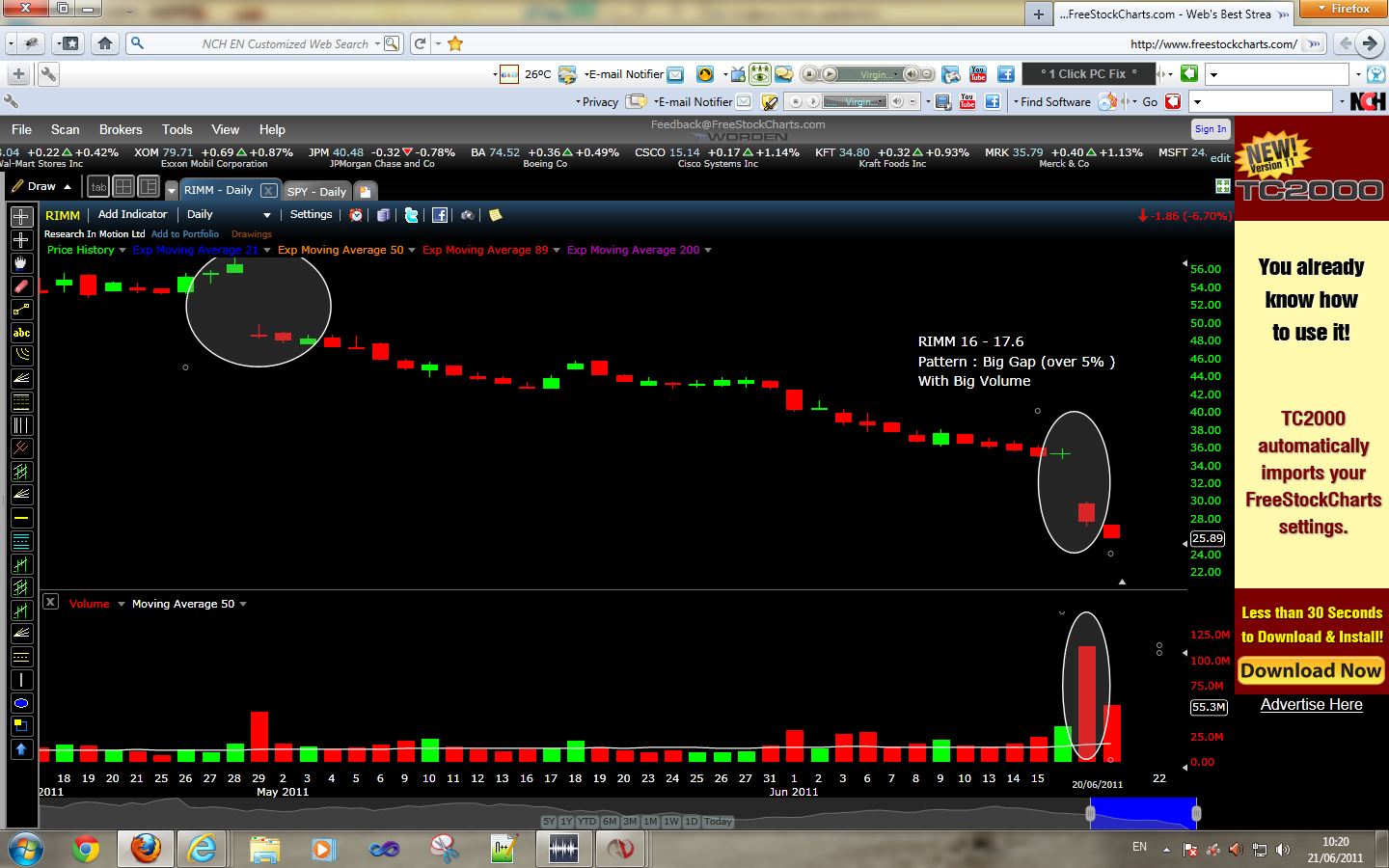The width and height of the screenshot is (1389, 868).
Task: Open Google Chrome from the taskbar
Action: pyautogui.click(x=86, y=849)
